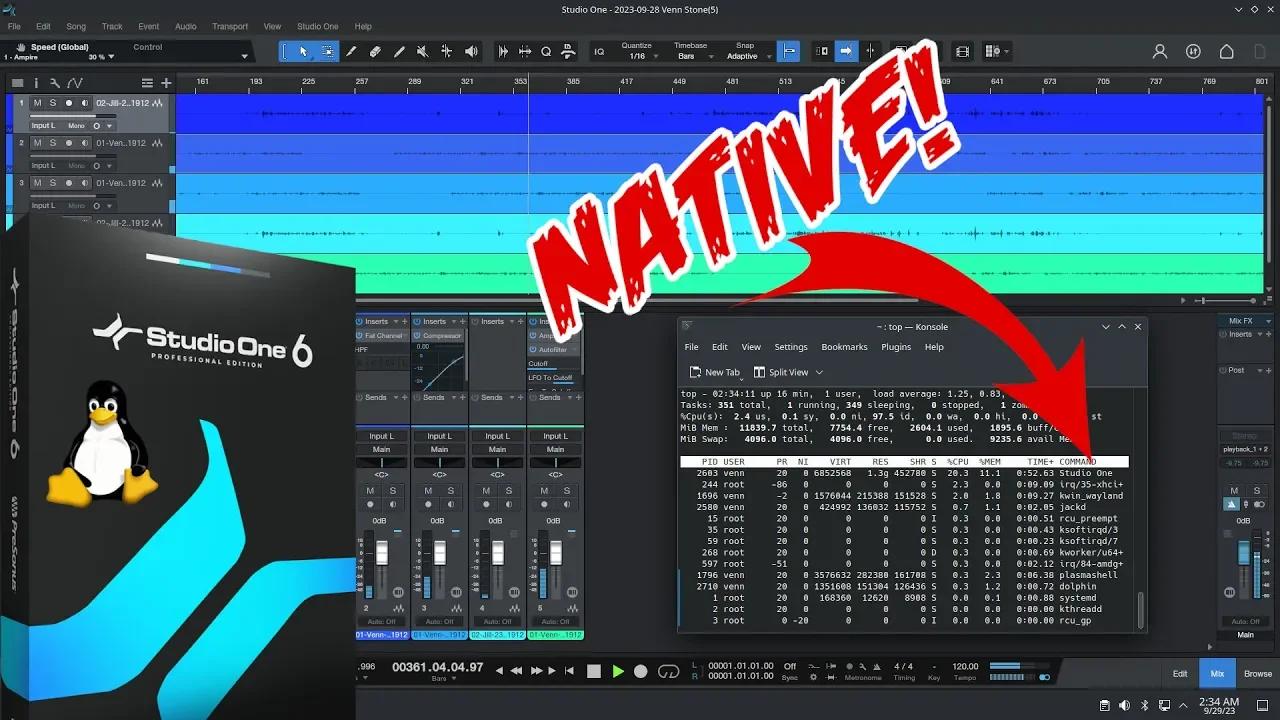Open the video player filmstrip icon
Viewport: 1280px width, 720px height.
click(x=962, y=51)
